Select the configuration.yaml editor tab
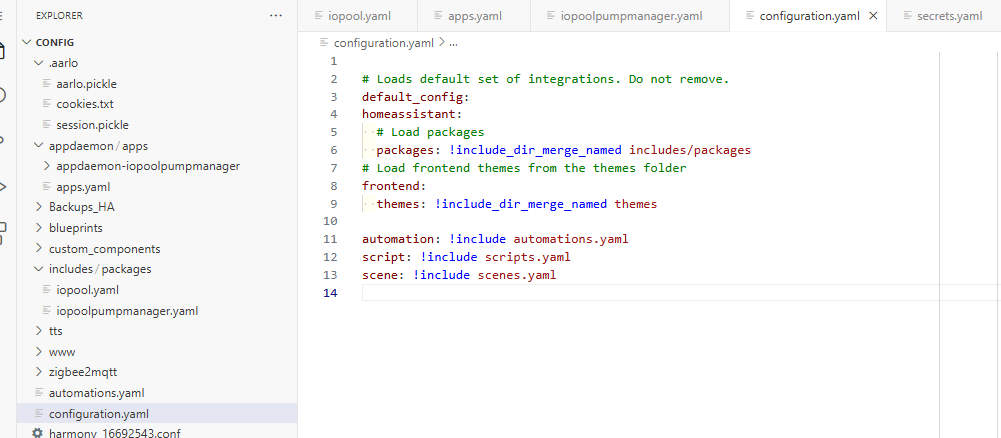 click(808, 16)
